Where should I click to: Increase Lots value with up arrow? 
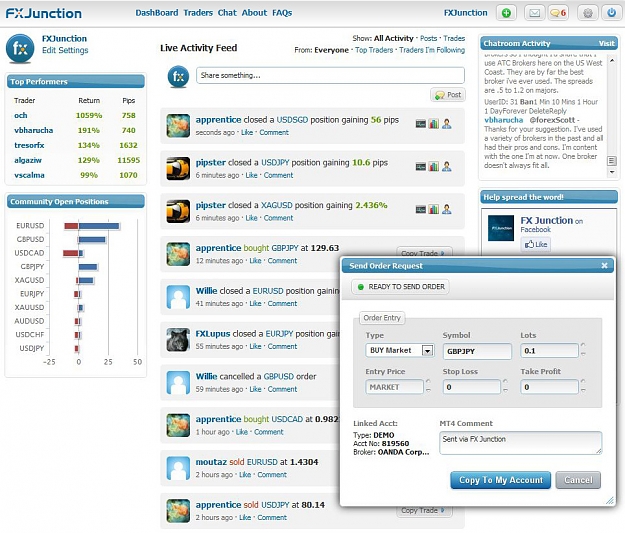click(583, 345)
